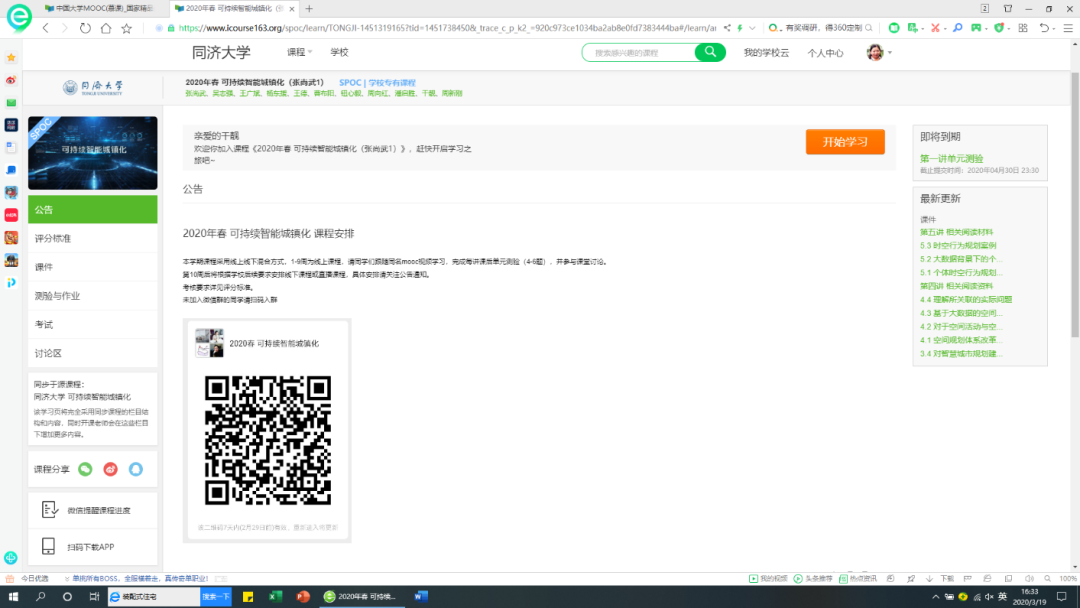Open Excel from the taskbar
The height and width of the screenshot is (608, 1080).
pyautogui.click(x=276, y=597)
